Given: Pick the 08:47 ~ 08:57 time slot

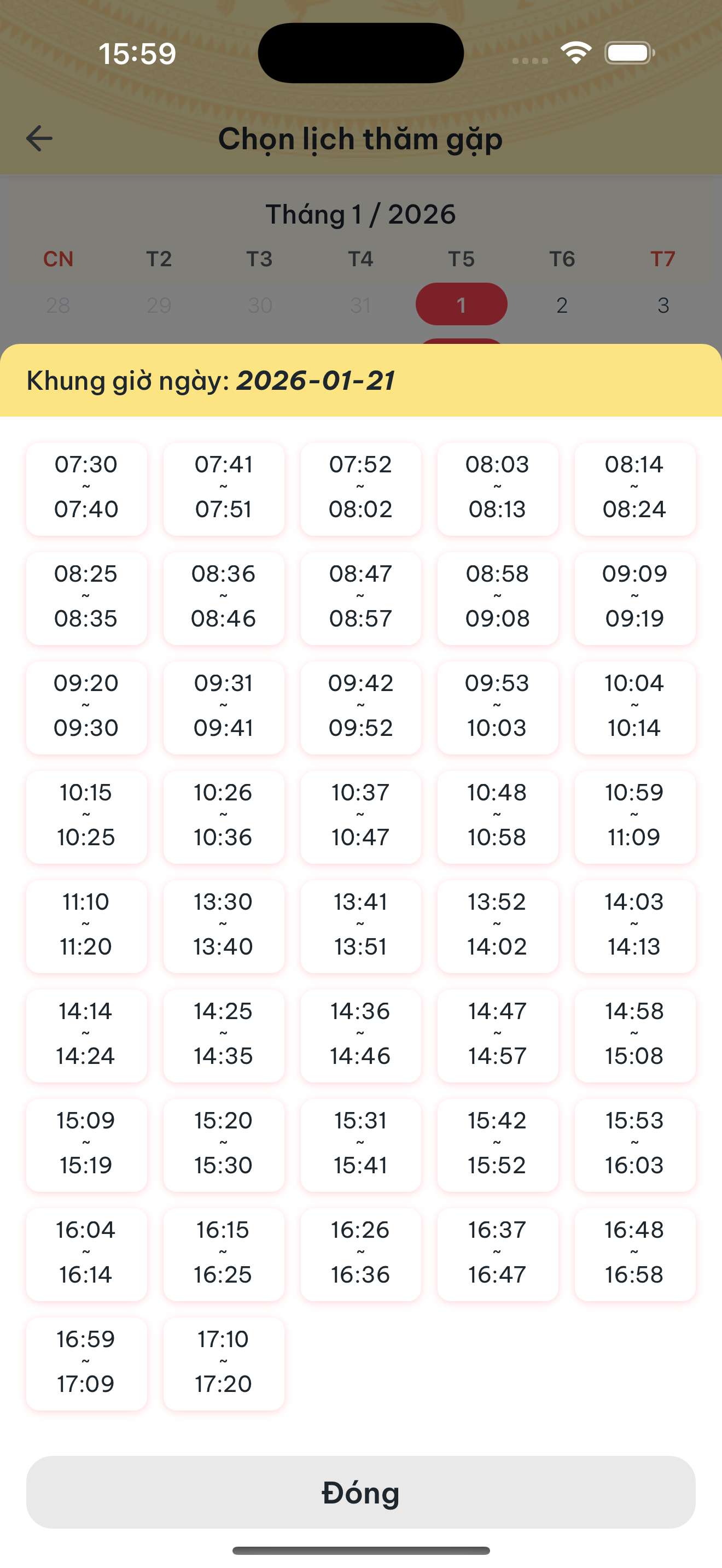Looking at the screenshot, I should click(x=360, y=597).
